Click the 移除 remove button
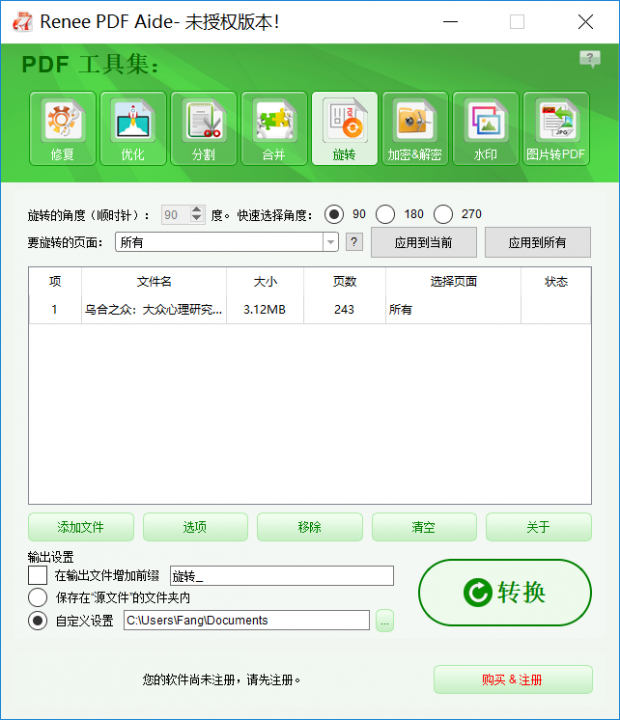 coord(310,527)
